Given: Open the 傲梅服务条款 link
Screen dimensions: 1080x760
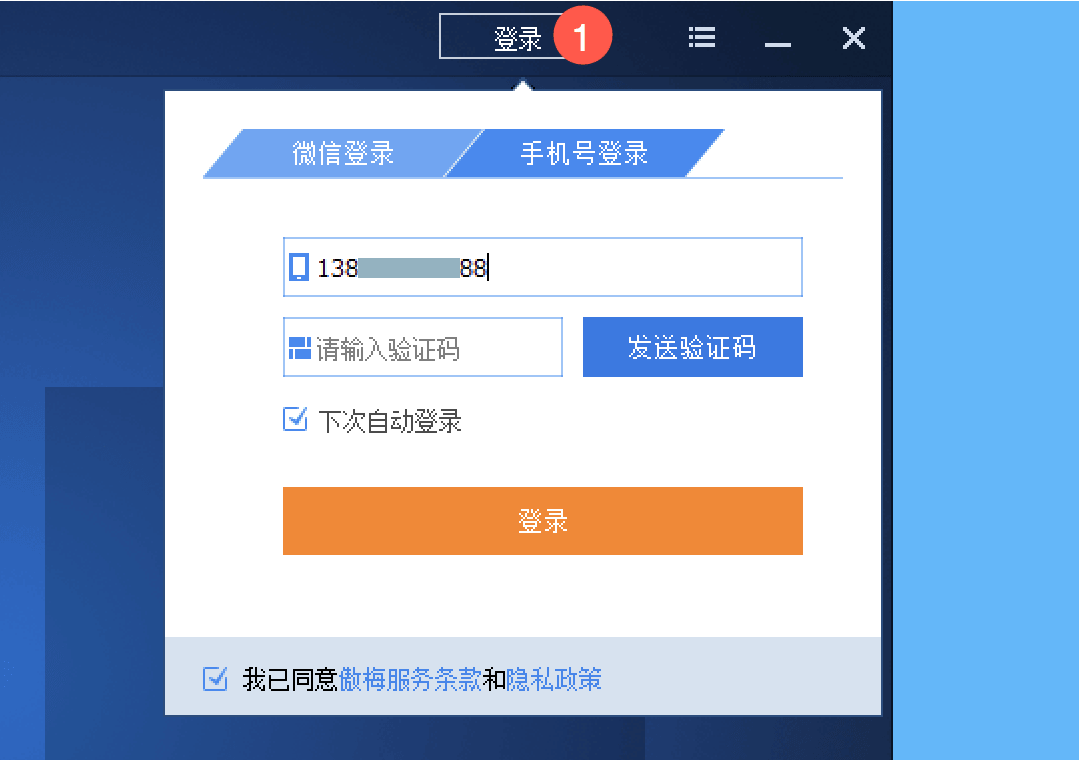Looking at the screenshot, I should (411, 679).
